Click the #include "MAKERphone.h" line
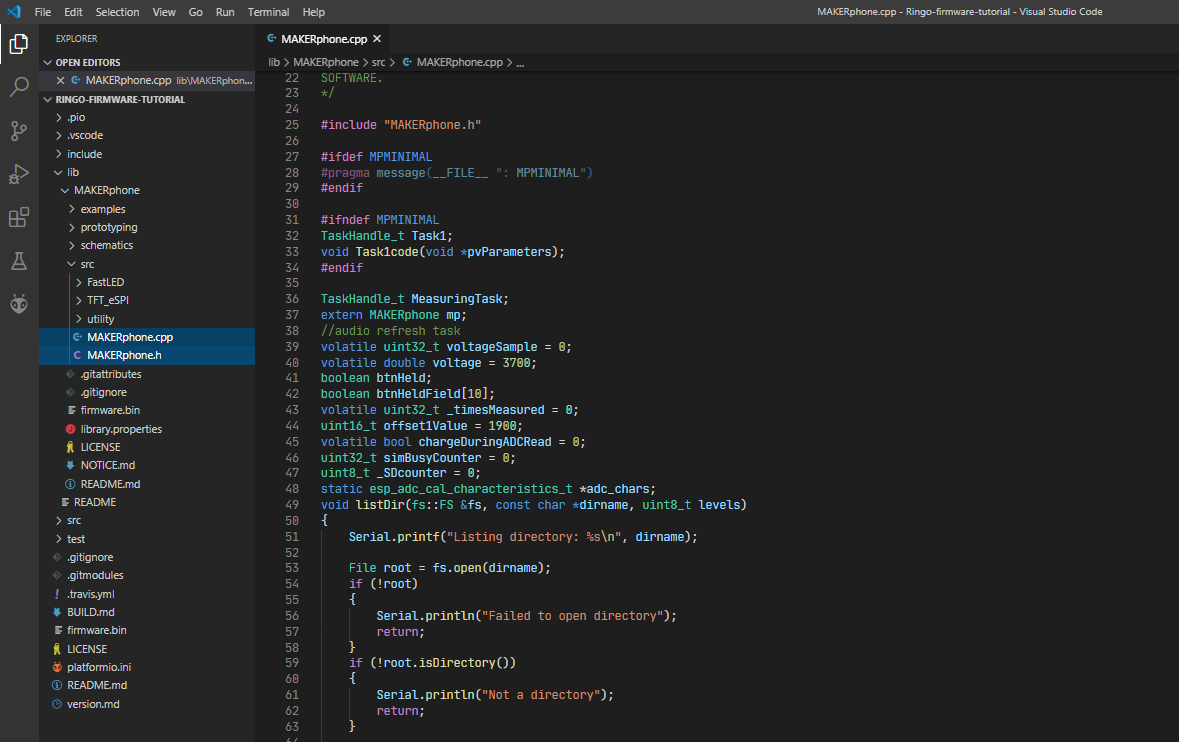The width and height of the screenshot is (1179, 742). click(401, 125)
